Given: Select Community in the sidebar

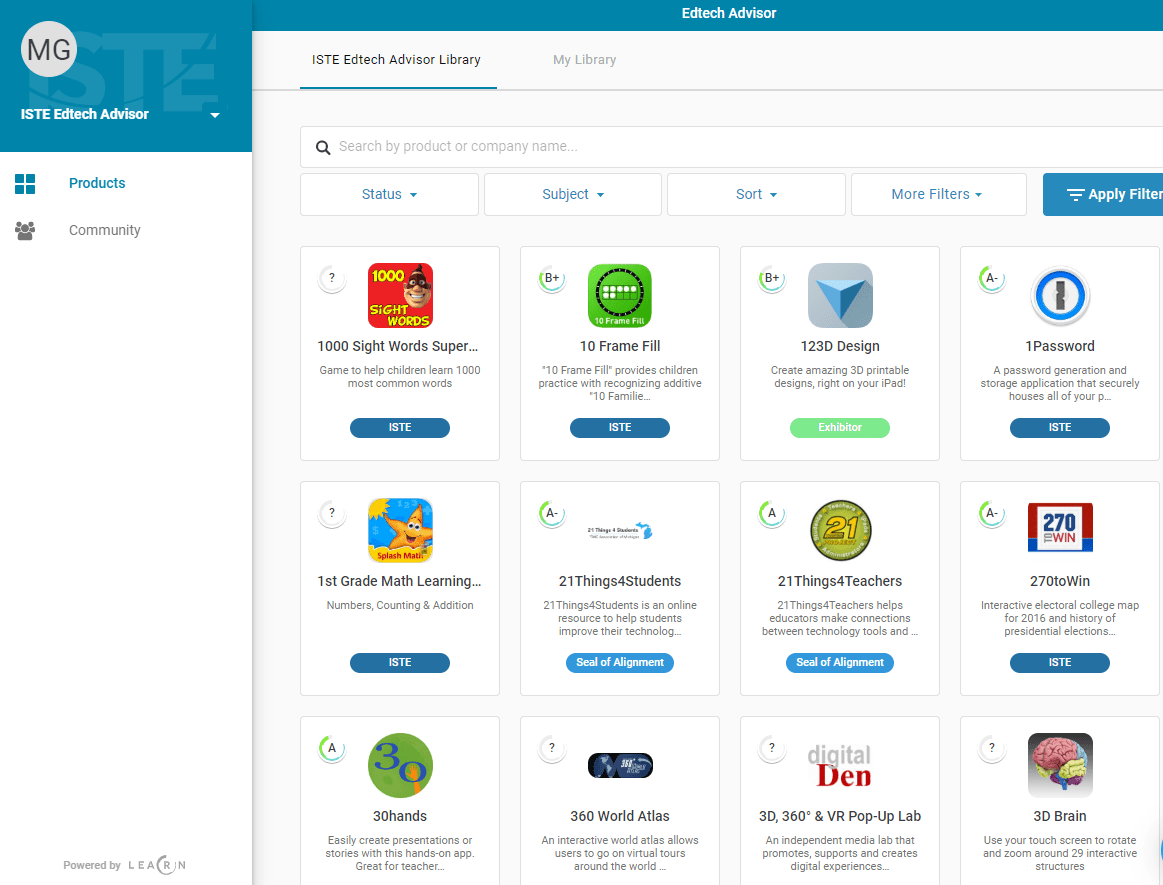Looking at the screenshot, I should 105,231.
